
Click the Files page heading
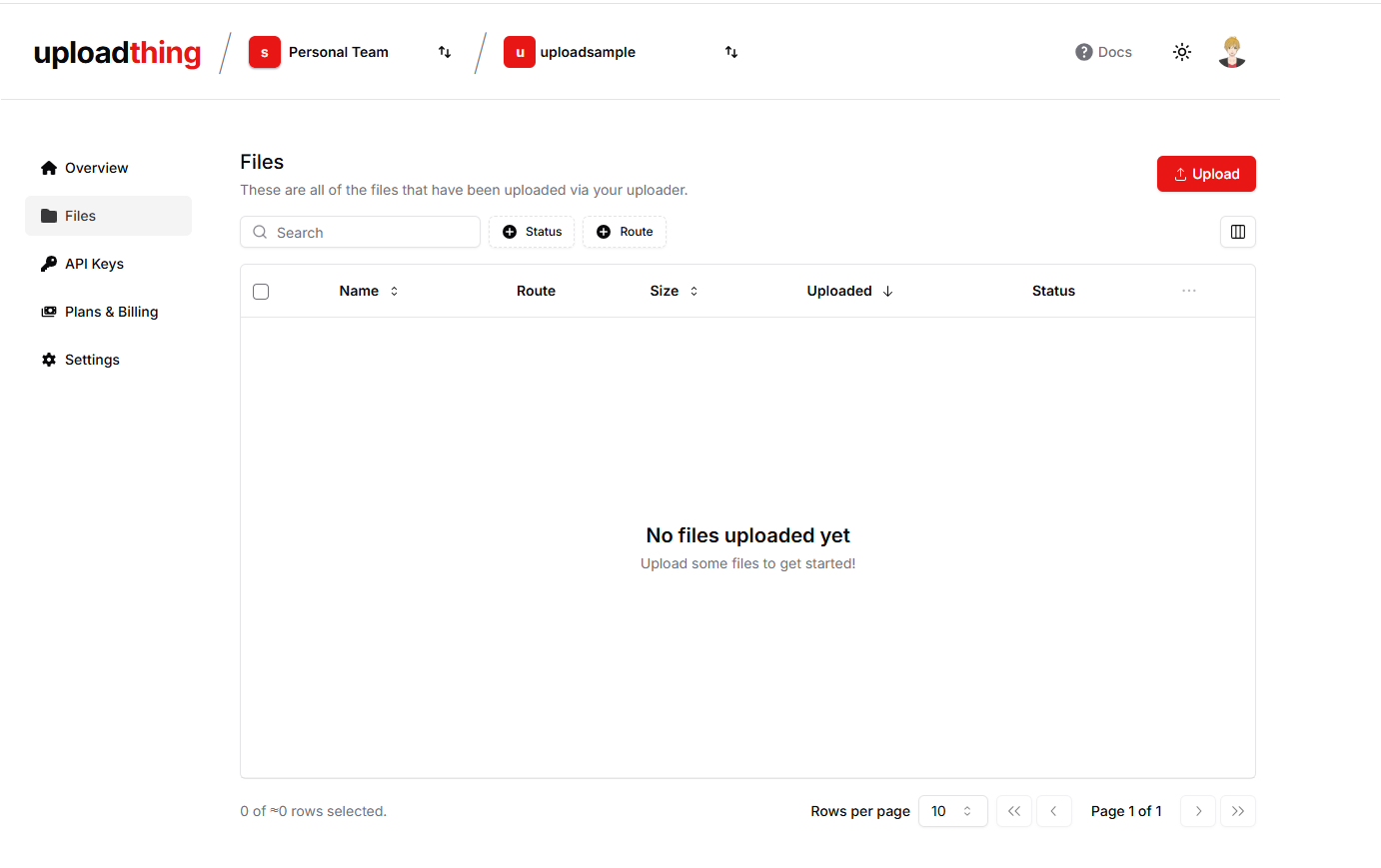point(262,162)
